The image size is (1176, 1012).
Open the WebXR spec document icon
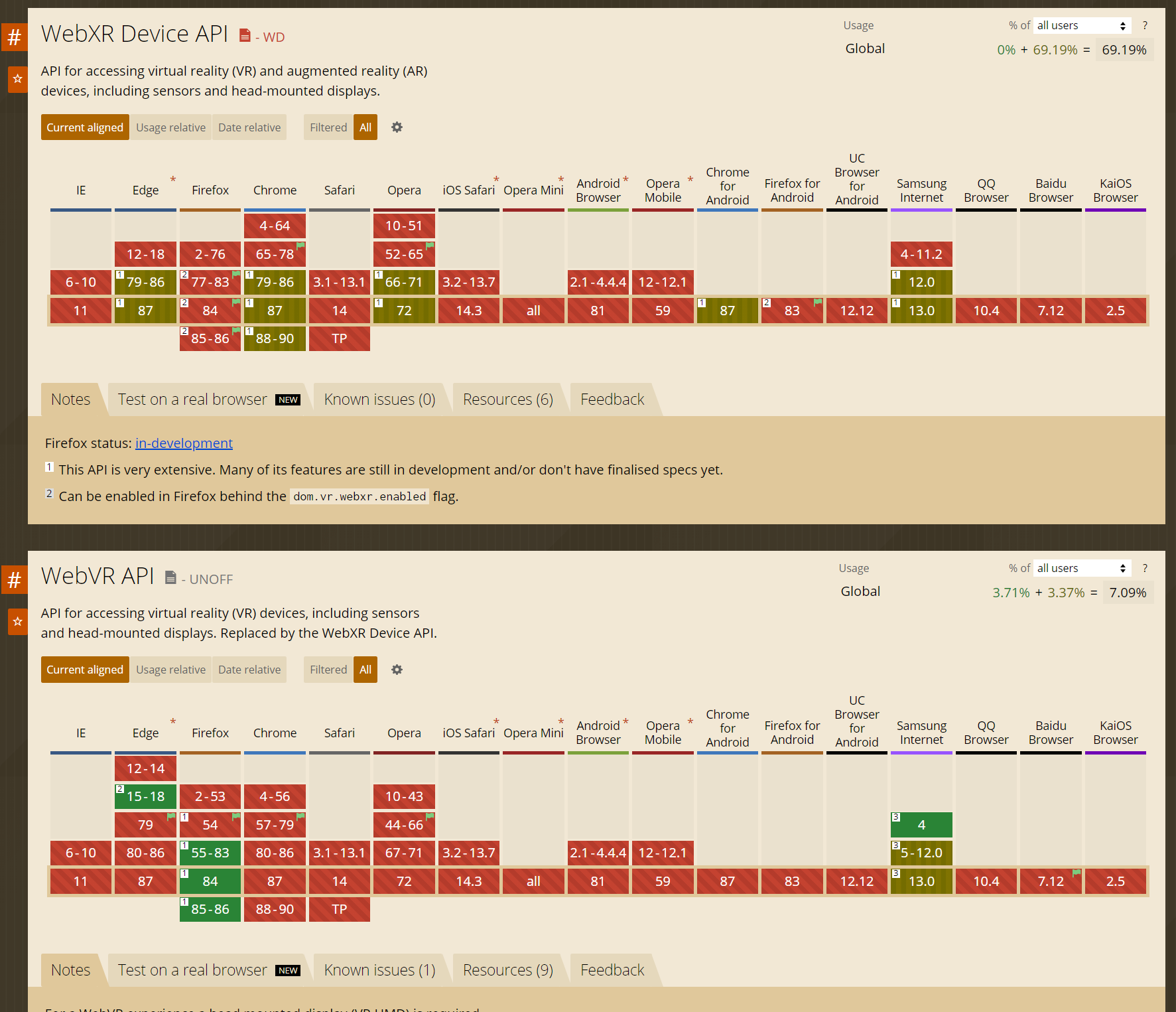click(x=245, y=35)
